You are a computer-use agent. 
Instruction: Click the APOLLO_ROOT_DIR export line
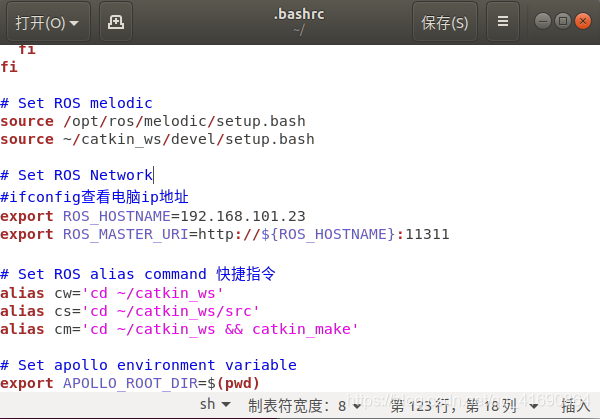pos(130,383)
